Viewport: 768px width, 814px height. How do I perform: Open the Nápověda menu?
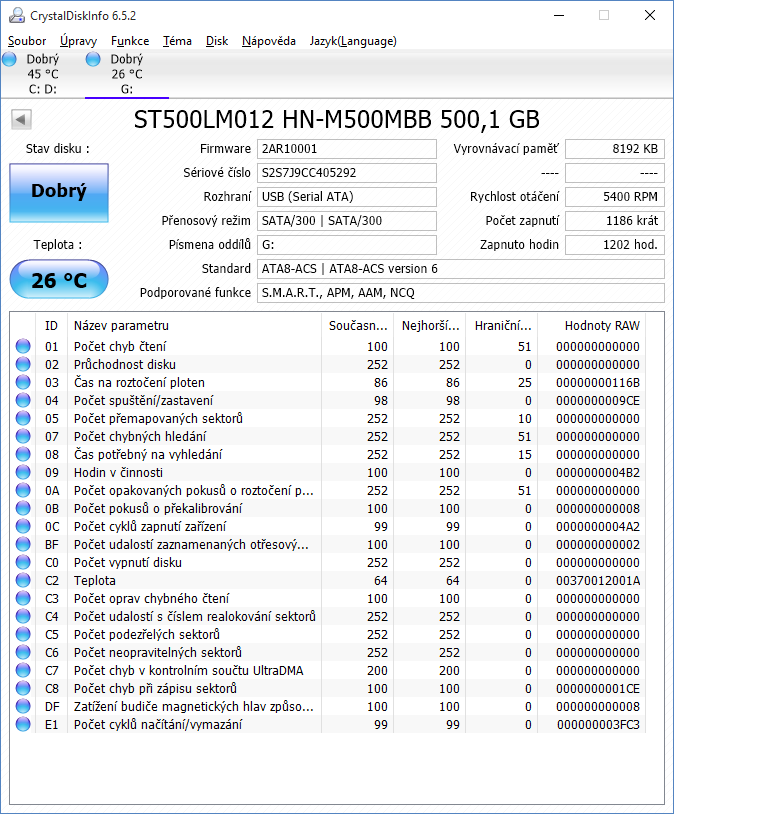269,41
